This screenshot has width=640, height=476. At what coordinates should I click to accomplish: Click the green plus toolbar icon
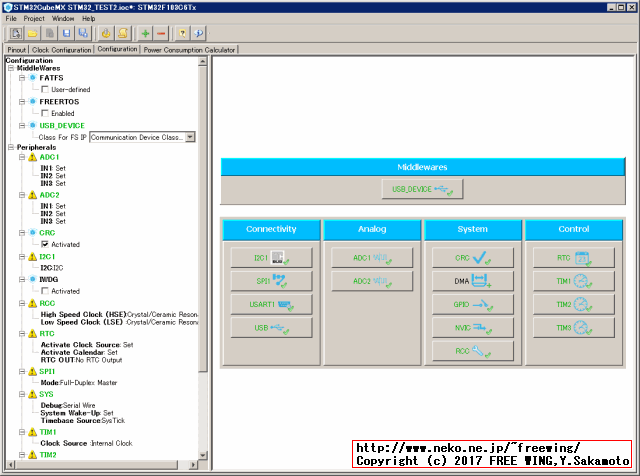145,33
